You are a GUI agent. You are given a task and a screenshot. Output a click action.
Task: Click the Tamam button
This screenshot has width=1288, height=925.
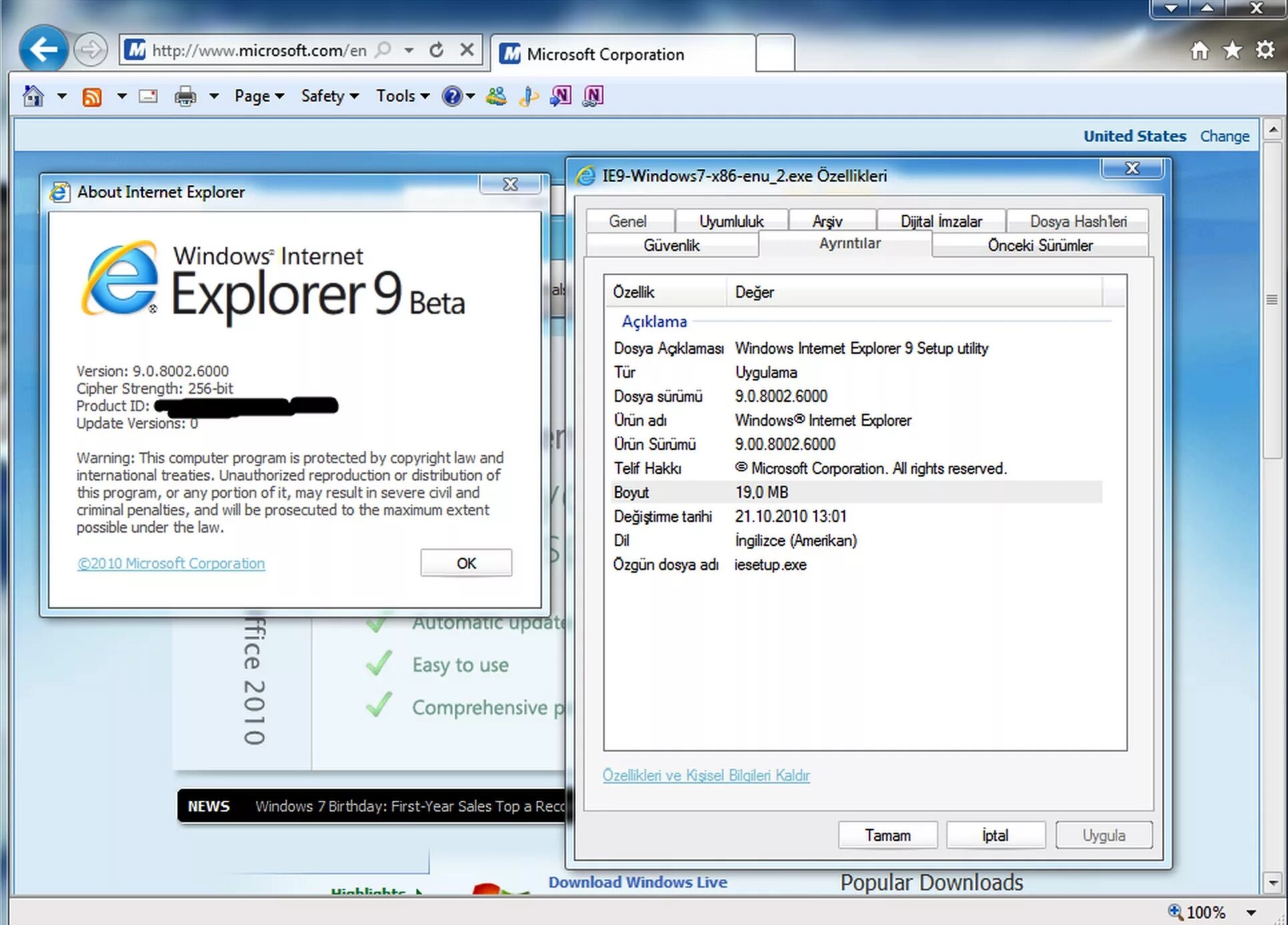pos(888,835)
